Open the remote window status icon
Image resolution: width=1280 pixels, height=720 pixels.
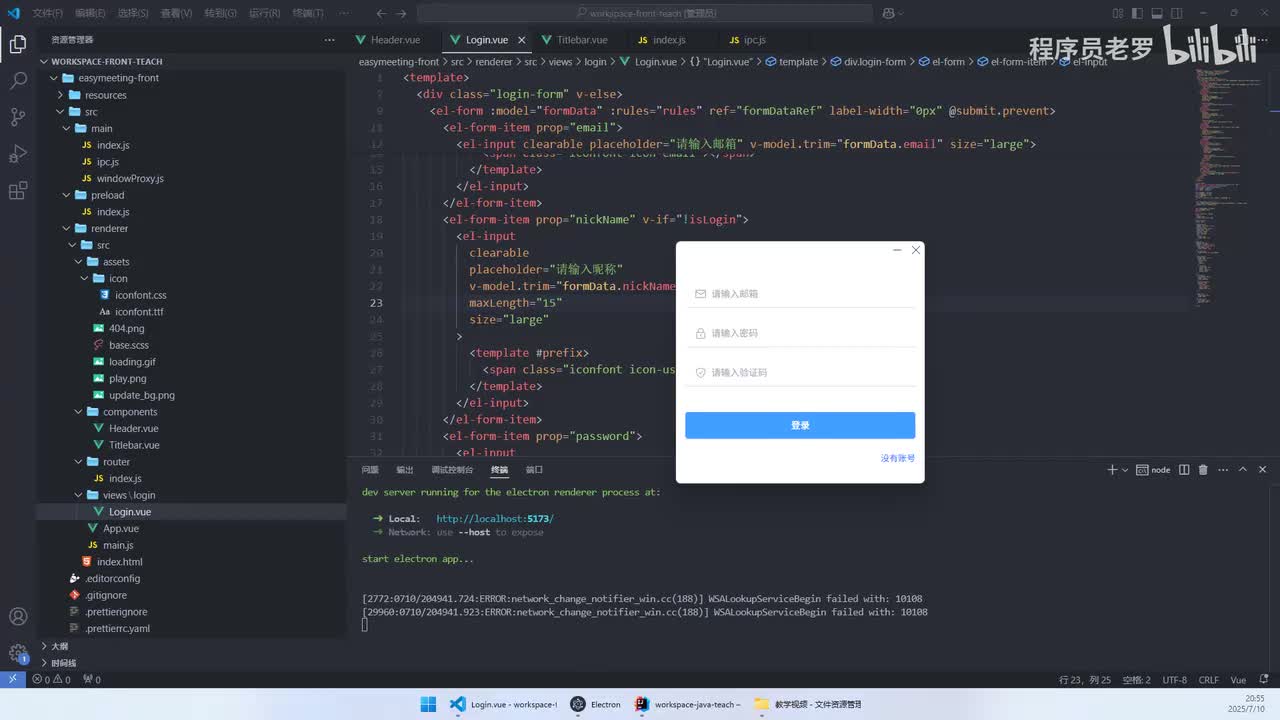coord(12,679)
